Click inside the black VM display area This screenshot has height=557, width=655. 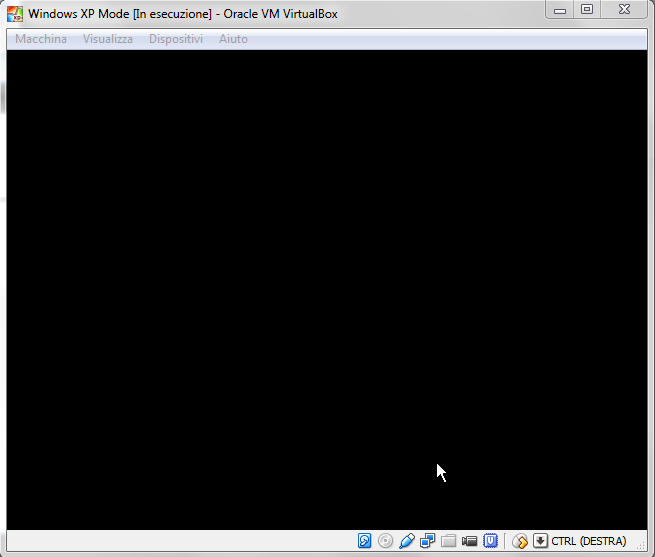click(x=326, y=289)
